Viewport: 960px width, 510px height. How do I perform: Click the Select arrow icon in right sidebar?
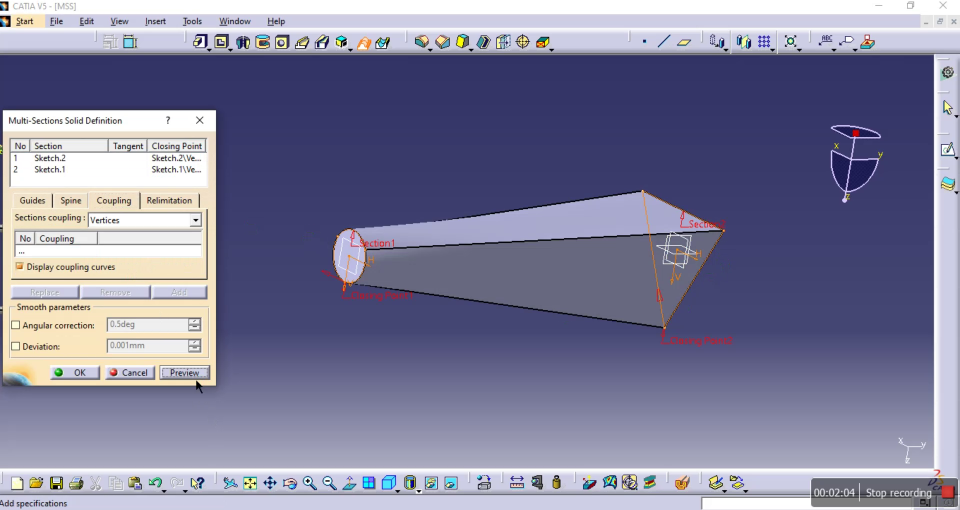pyautogui.click(x=948, y=108)
